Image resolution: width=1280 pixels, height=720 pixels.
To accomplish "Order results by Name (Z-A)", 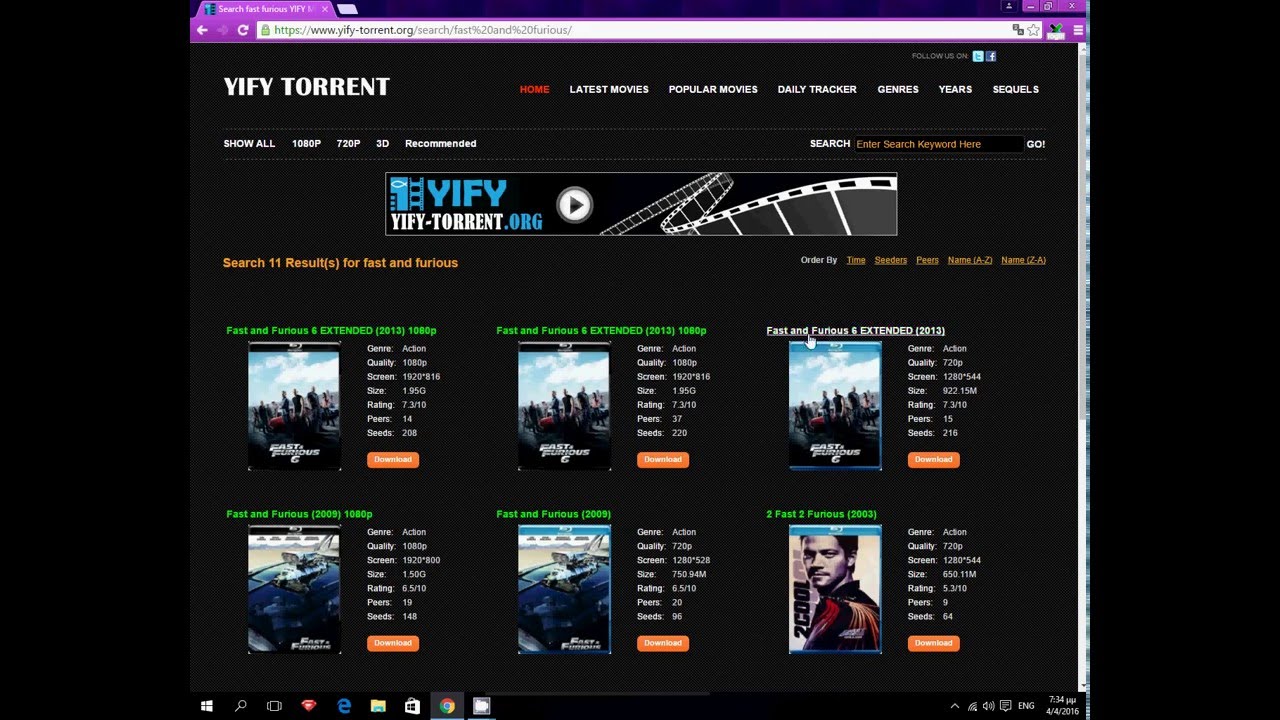I will (x=1023, y=260).
